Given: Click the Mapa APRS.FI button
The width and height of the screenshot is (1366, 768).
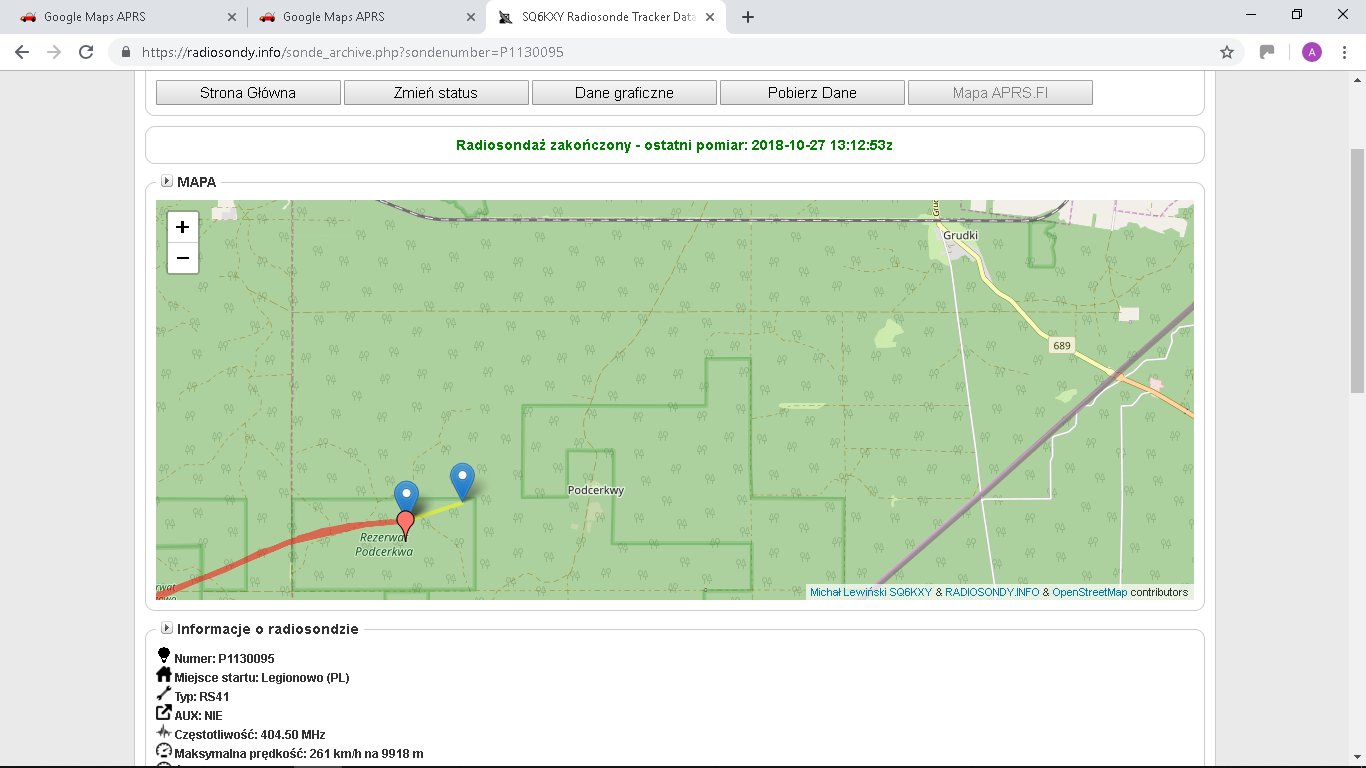Looking at the screenshot, I should click(1000, 93).
